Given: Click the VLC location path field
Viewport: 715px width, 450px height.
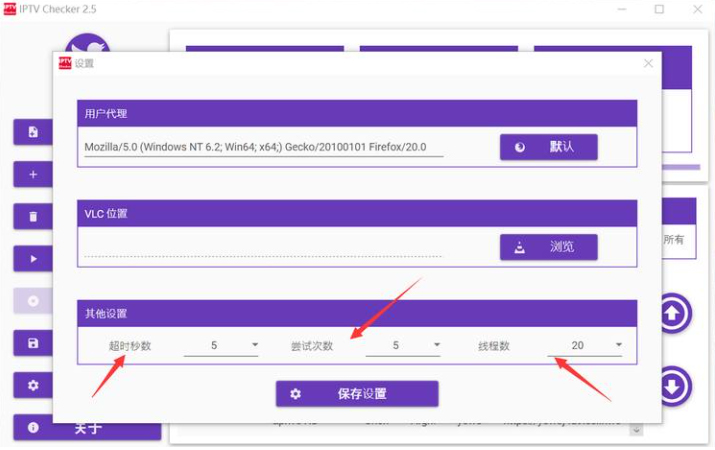Looking at the screenshot, I should [263, 247].
